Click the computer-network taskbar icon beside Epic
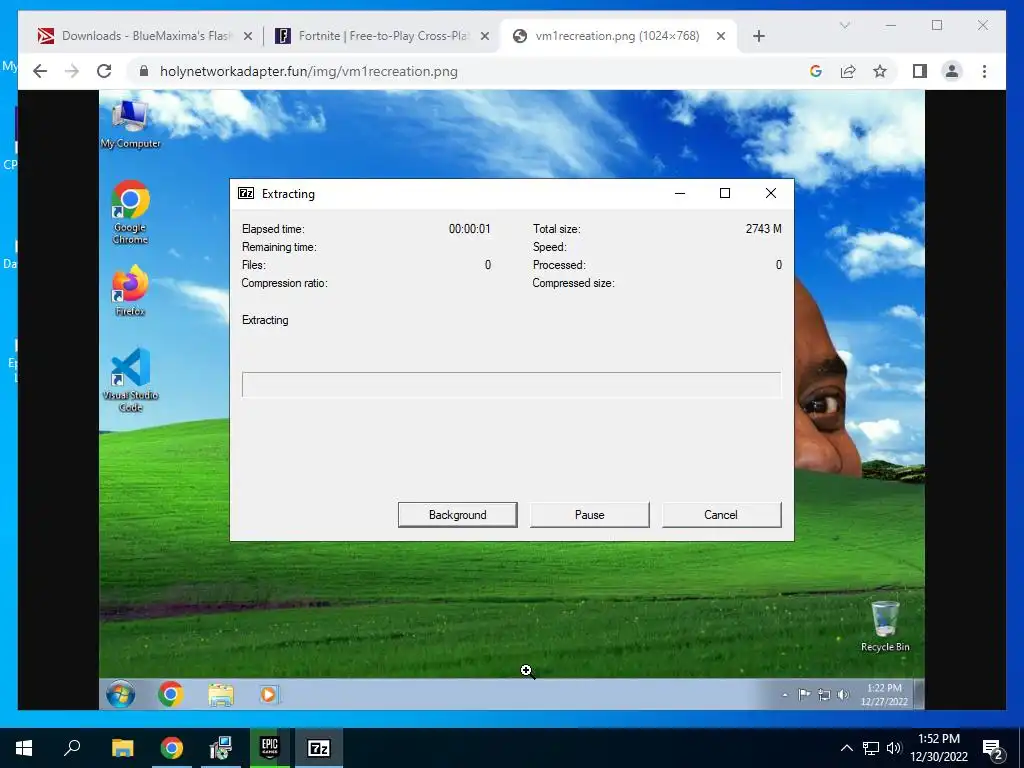The width and height of the screenshot is (1024, 768). coord(221,748)
